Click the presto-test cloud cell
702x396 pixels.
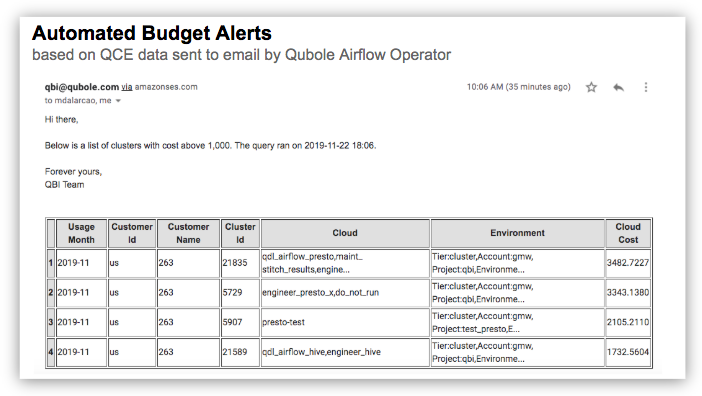click(345, 322)
